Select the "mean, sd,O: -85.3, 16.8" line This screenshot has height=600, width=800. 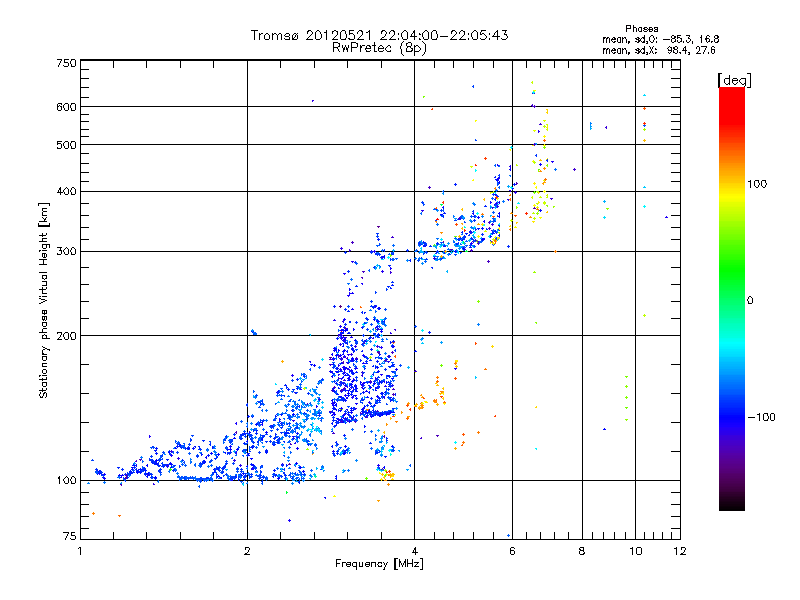(661, 39)
